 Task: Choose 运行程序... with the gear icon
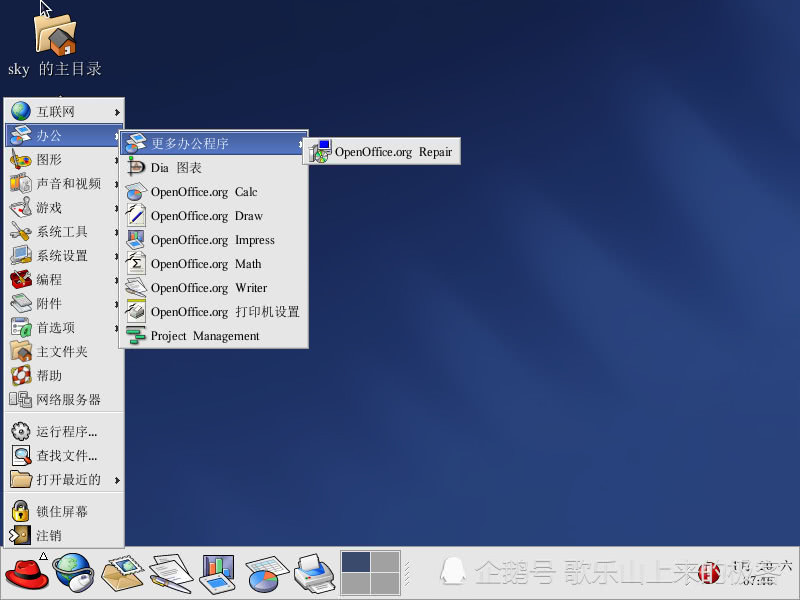pos(64,432)
